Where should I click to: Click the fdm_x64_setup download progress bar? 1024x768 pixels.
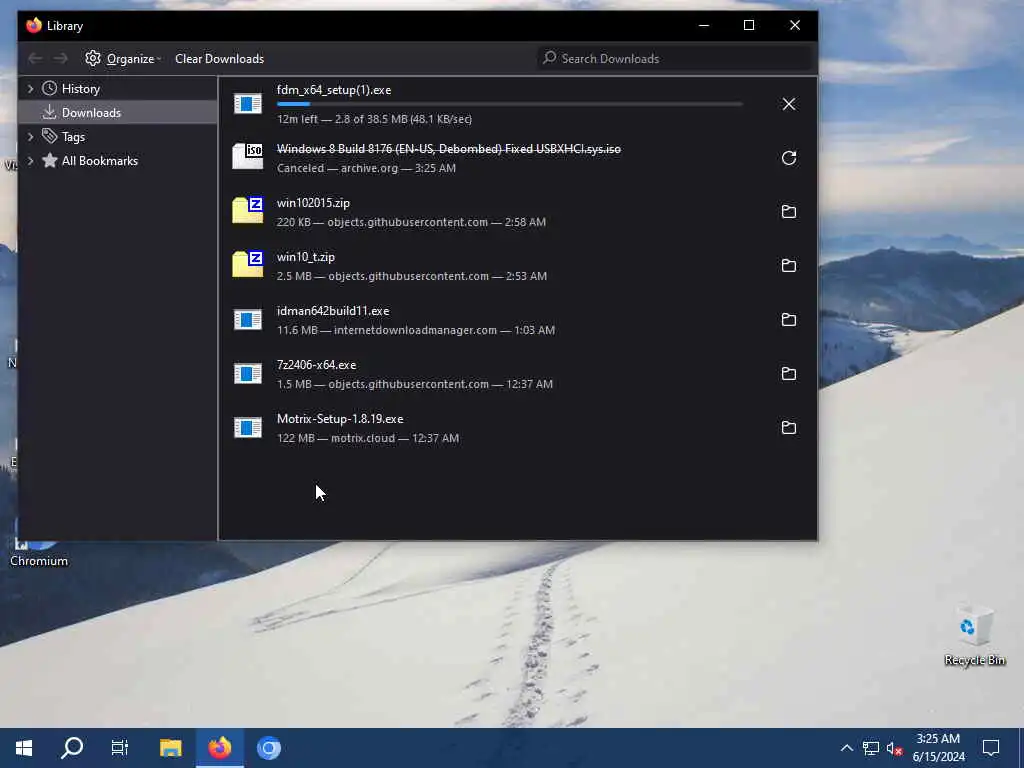click(x=509, y=104)
